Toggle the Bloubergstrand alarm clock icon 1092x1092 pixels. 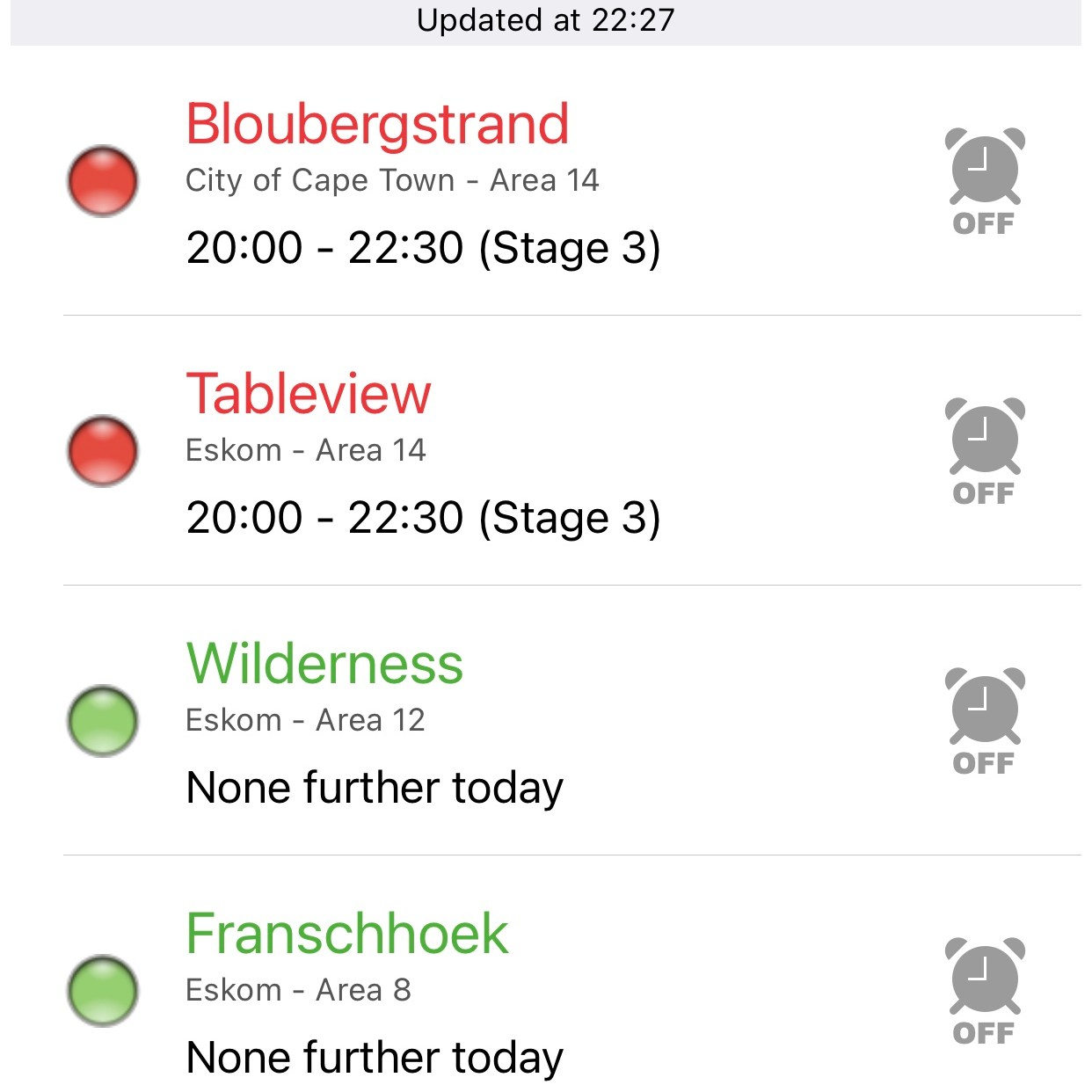coord(985,179)
